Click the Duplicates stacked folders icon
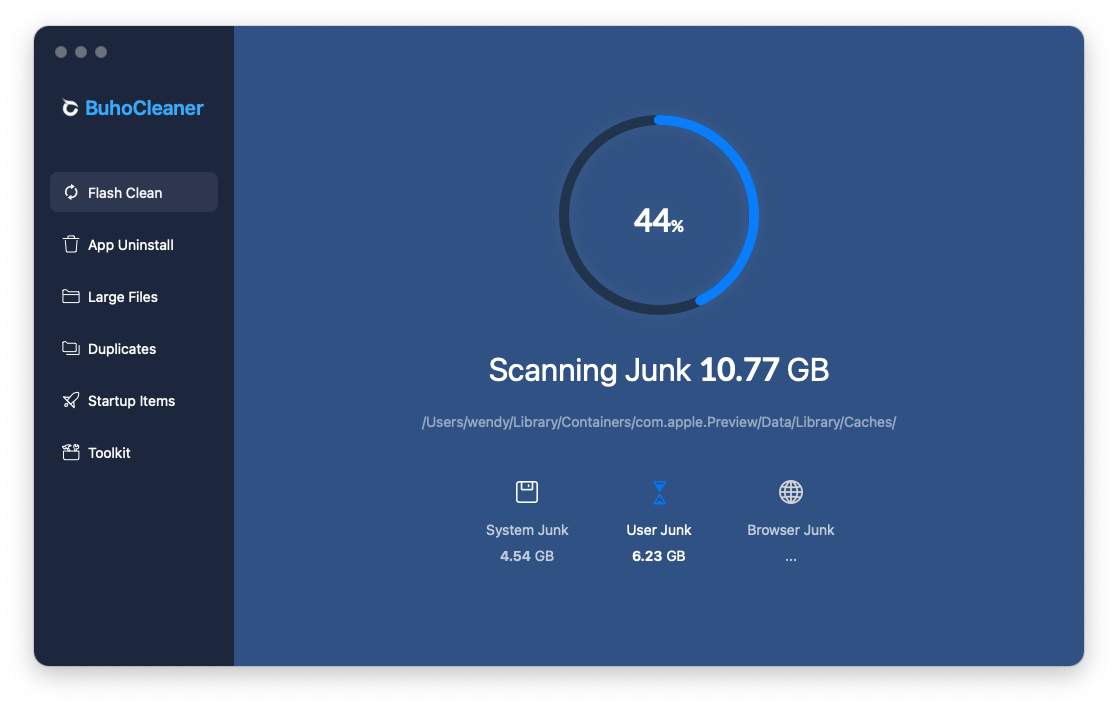Viewport: 1118px width, 708px height. tap(71, 348)
